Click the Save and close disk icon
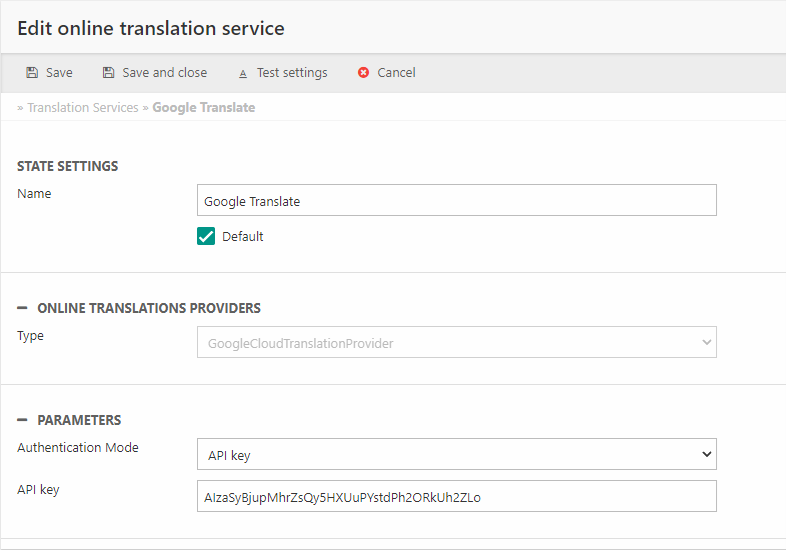 [x=108, y=73]
